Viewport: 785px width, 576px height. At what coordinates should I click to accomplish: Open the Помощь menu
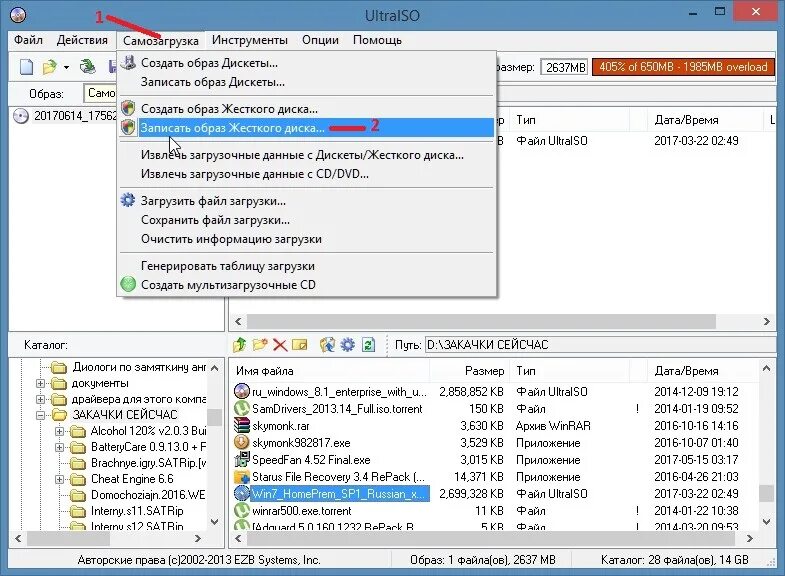coord(377,40)
